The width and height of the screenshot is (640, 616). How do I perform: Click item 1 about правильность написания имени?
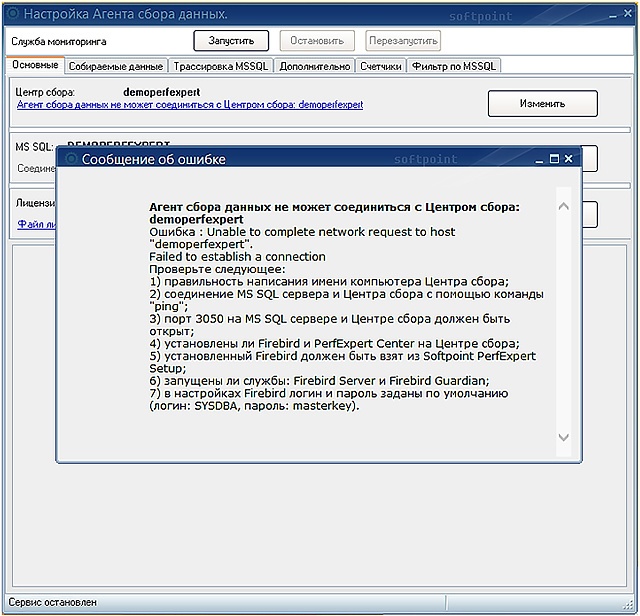(x=329, y=282)
